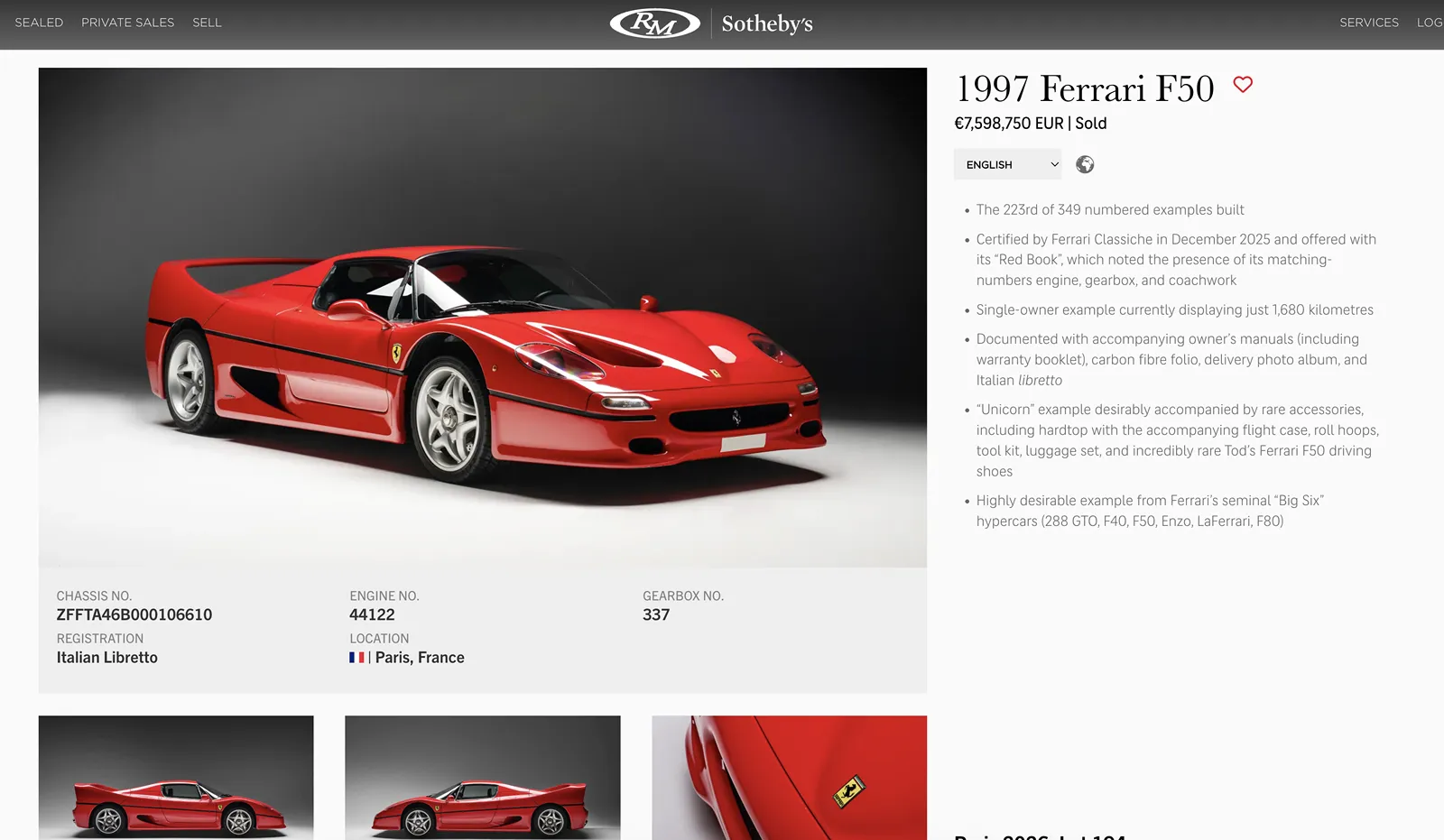
Task: Click the globe translation icon
Action: coord(1085,164)
